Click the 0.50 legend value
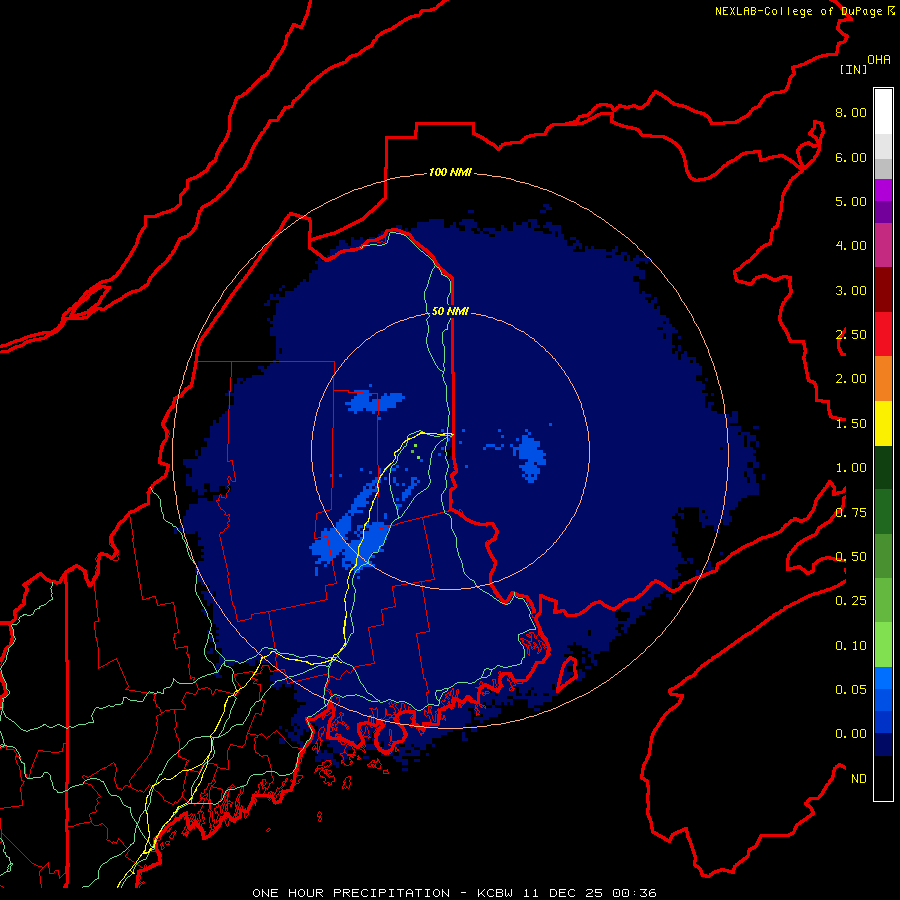Viewport: 900px width, 900px height. 851,557
